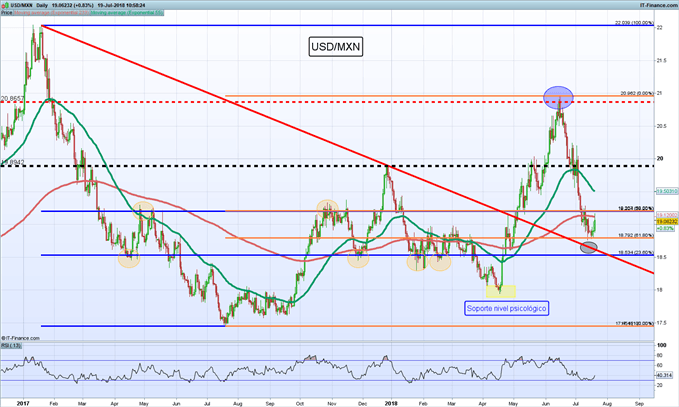Click the RSI (13) indicator label
The height and width of the screenshot is (407, 679).
point(11,345)
